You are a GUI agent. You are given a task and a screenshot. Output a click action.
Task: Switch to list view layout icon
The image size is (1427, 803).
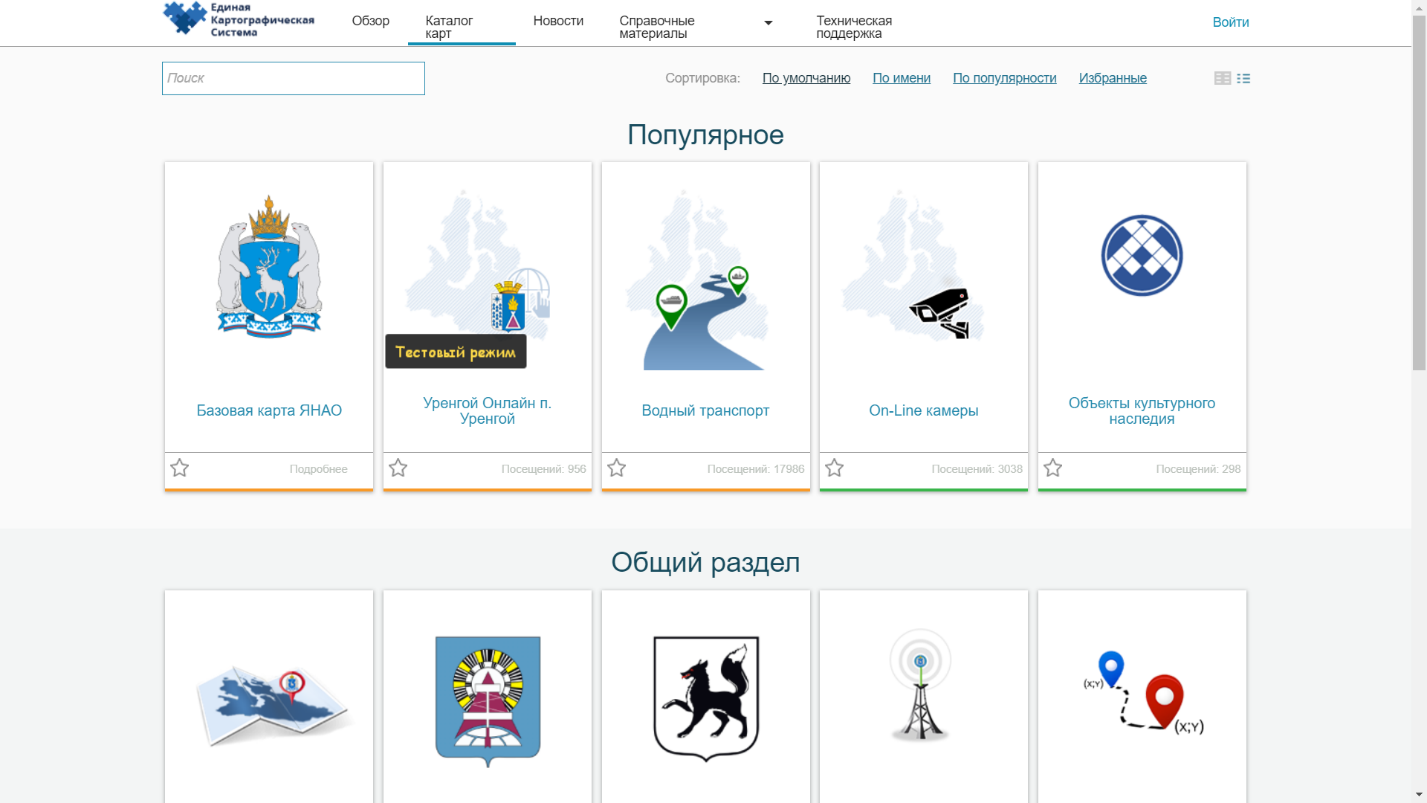click(1244, 78)
